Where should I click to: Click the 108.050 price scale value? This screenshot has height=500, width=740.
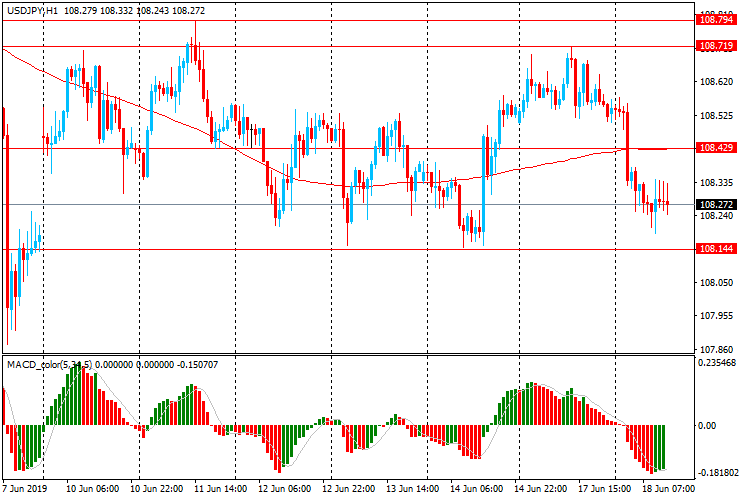[x=716, y=282]
